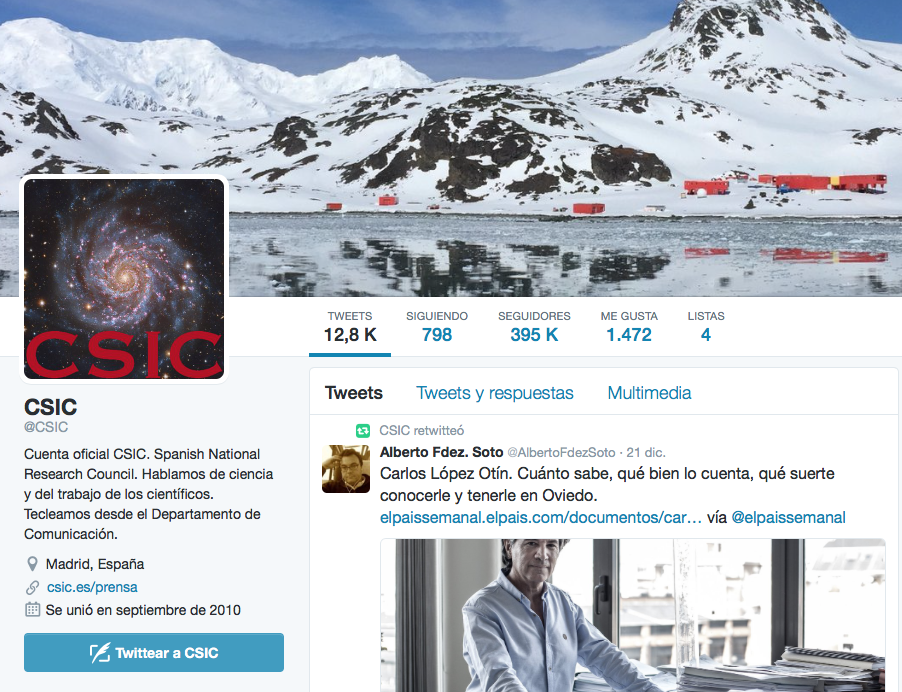The width and height of the screenshot is (902, 692).
Task: Click the Twittear a CSIC button
Action: tap(154, 652)
